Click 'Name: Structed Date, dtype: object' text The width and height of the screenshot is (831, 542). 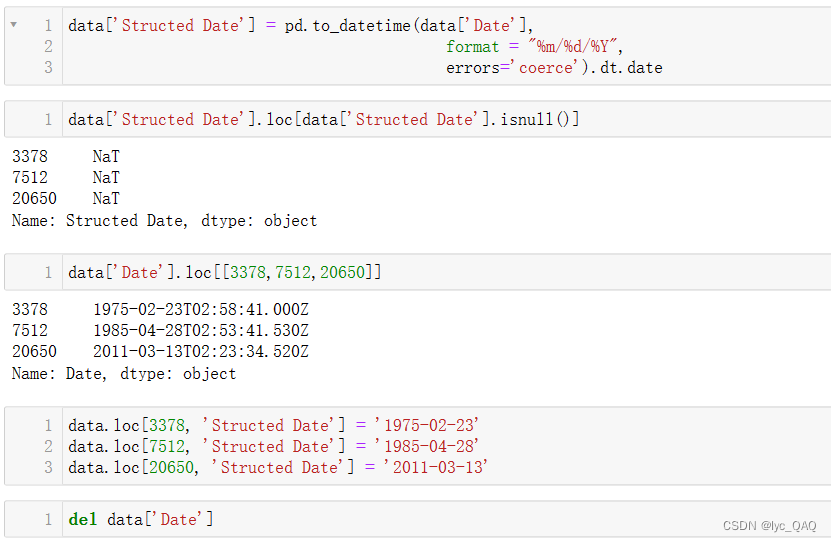[164, 220]
